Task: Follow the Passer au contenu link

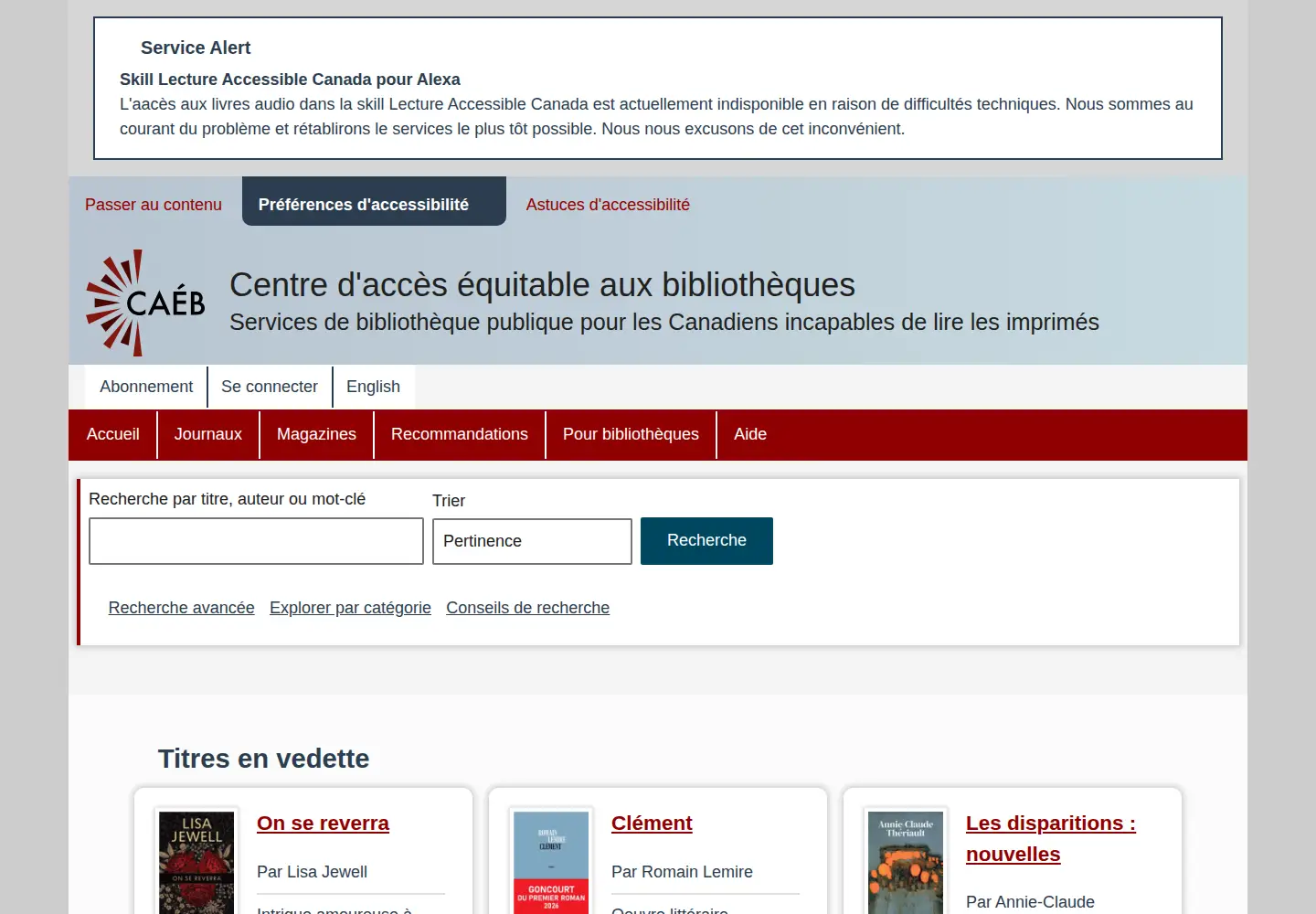Action: [x=154, y=205]
